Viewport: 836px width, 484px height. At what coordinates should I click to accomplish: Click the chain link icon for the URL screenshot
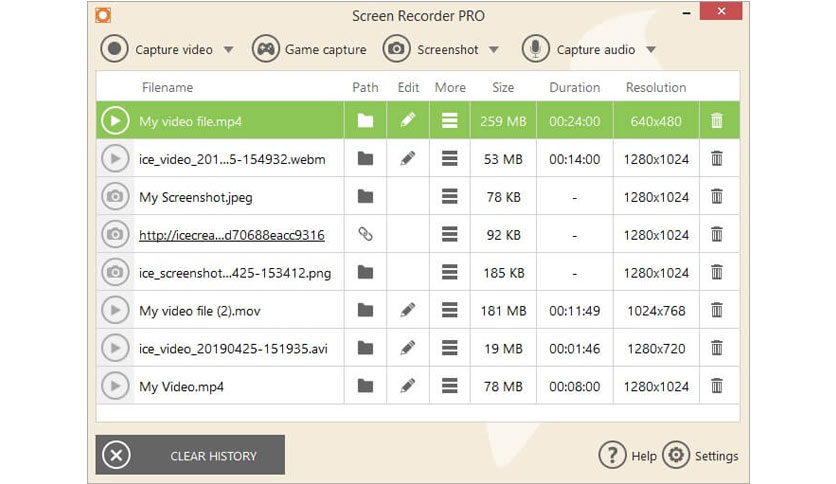click(365, 234)
